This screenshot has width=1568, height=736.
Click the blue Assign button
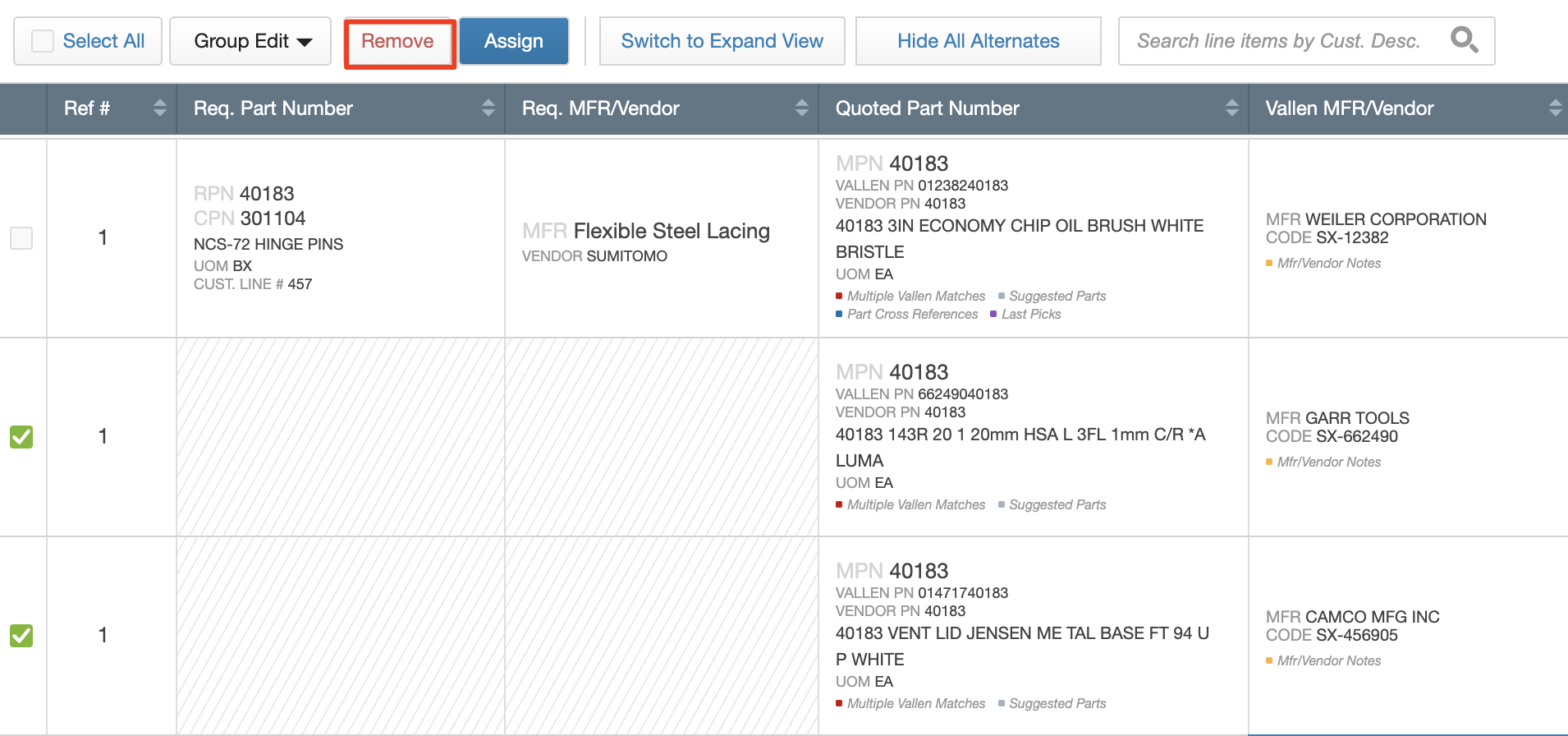tap(513, 41)
